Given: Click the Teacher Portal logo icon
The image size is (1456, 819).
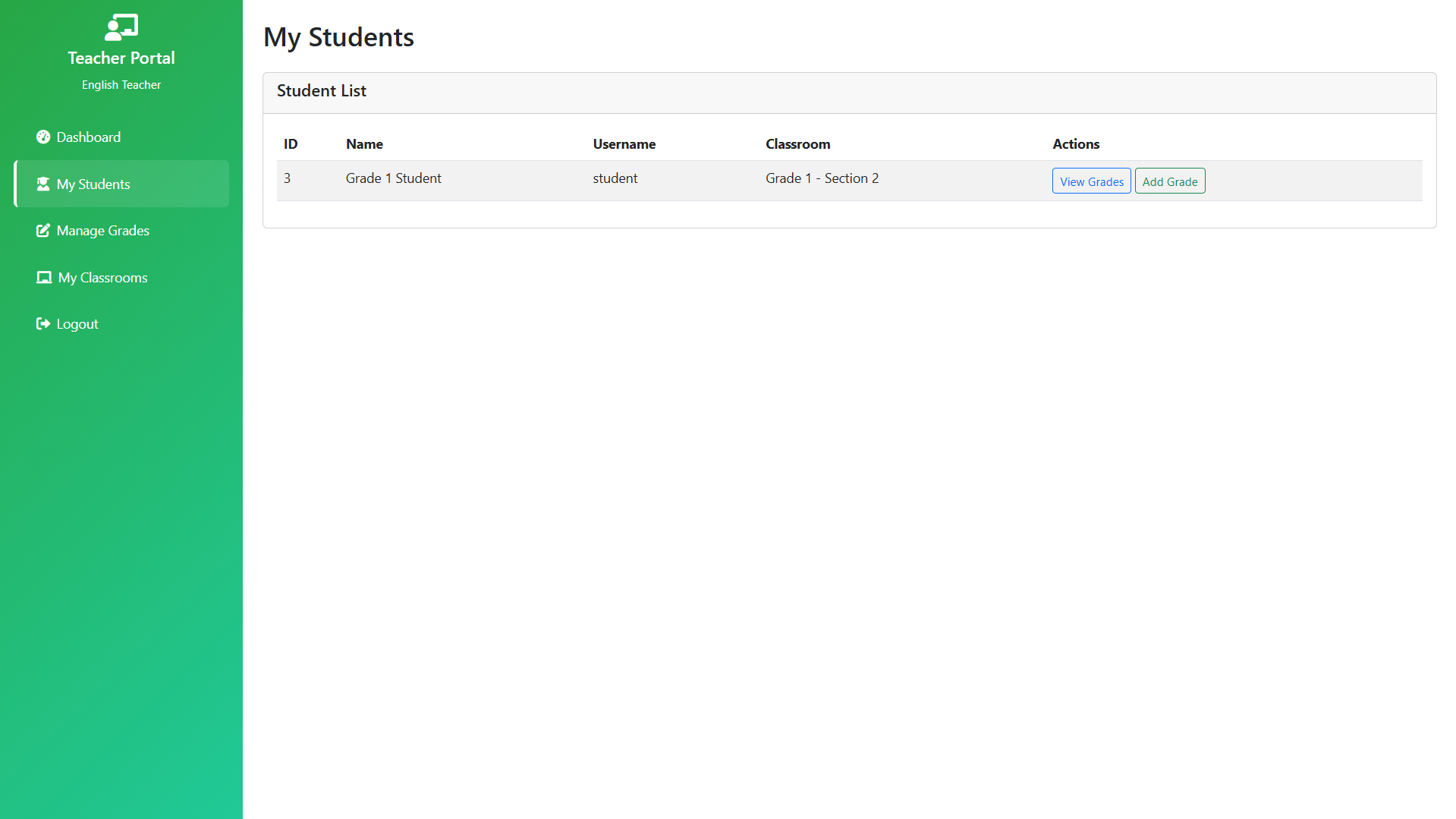Looking at the screenshot, I should click(121, 27).
